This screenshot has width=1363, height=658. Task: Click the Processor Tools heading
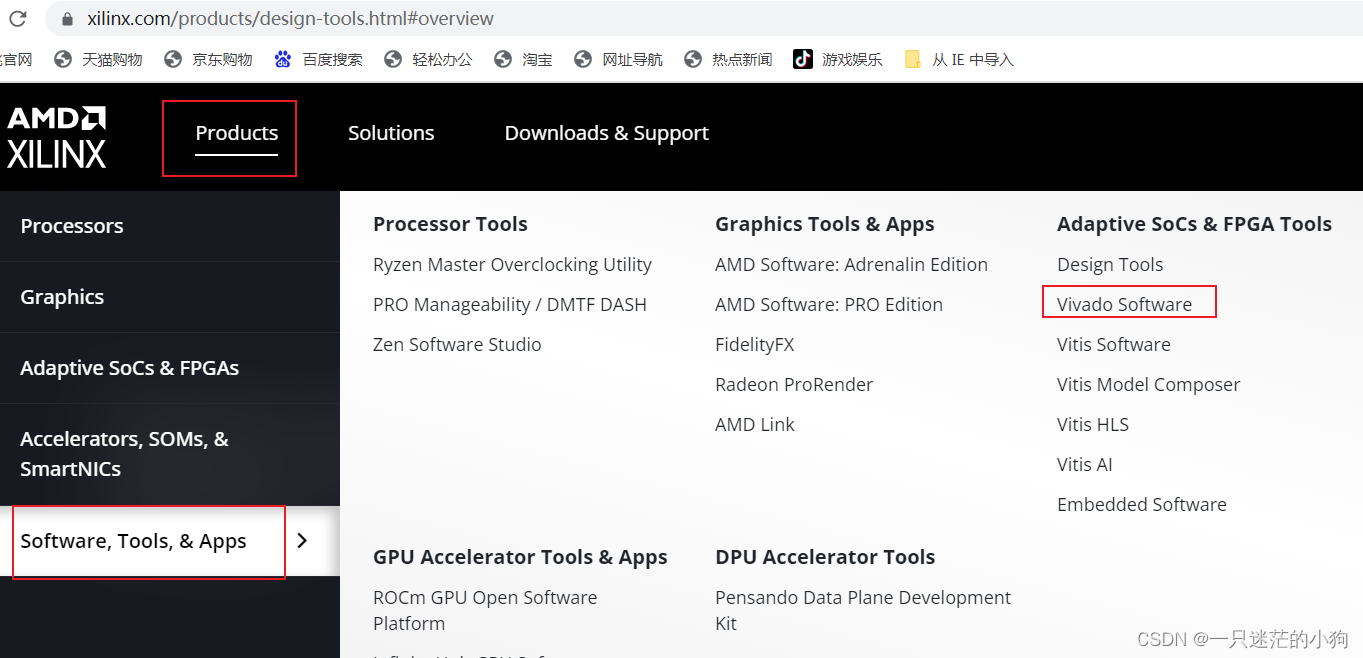450,224
